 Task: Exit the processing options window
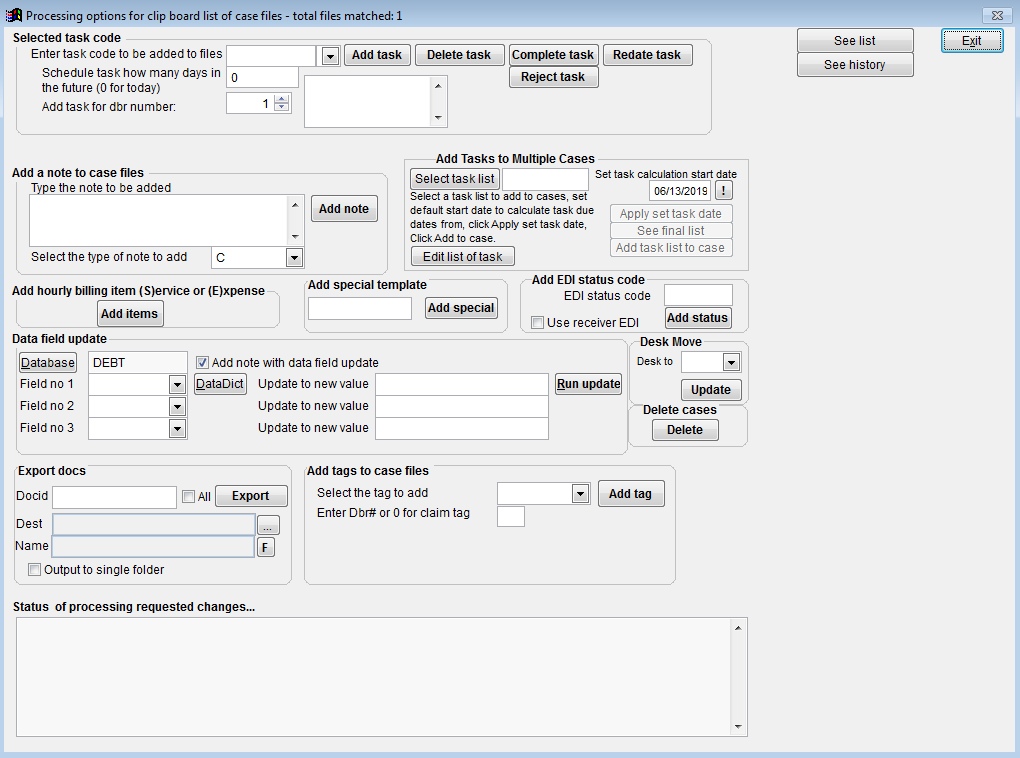coord(972,40)
